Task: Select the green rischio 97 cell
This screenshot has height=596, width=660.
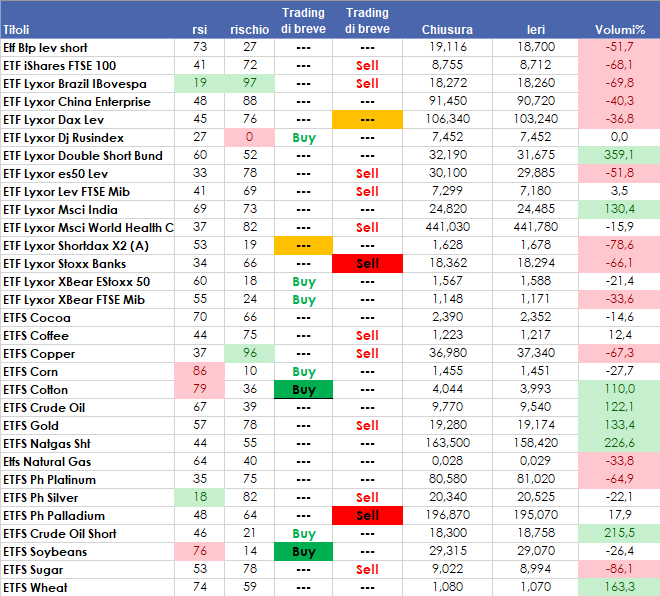Action: [250, 83]
